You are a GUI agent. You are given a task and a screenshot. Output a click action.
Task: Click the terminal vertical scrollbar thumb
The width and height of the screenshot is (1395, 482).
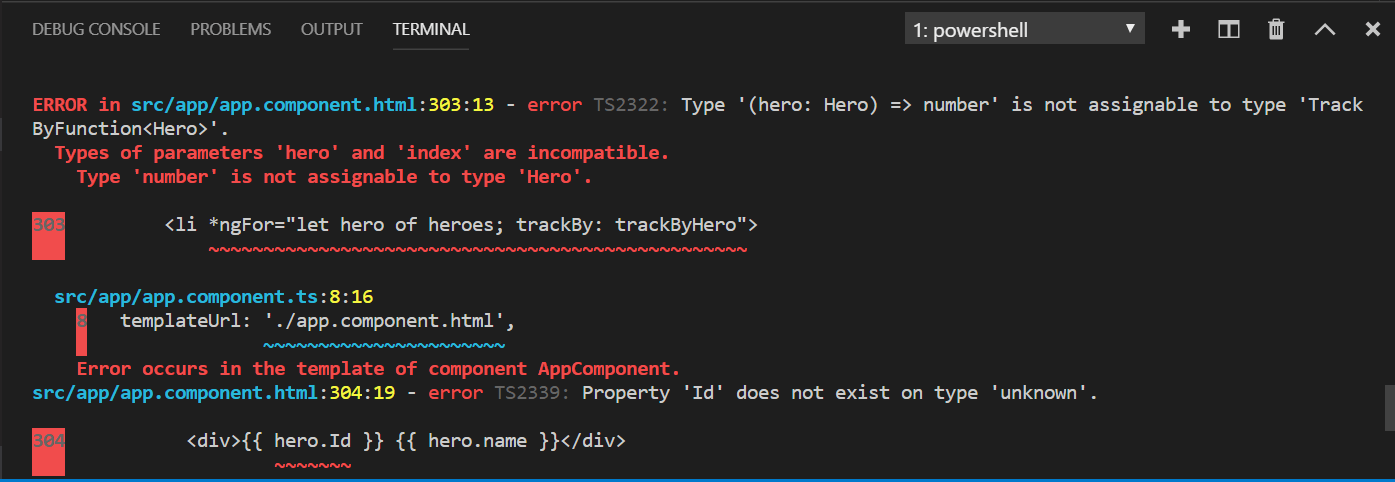click(1388, 406)
